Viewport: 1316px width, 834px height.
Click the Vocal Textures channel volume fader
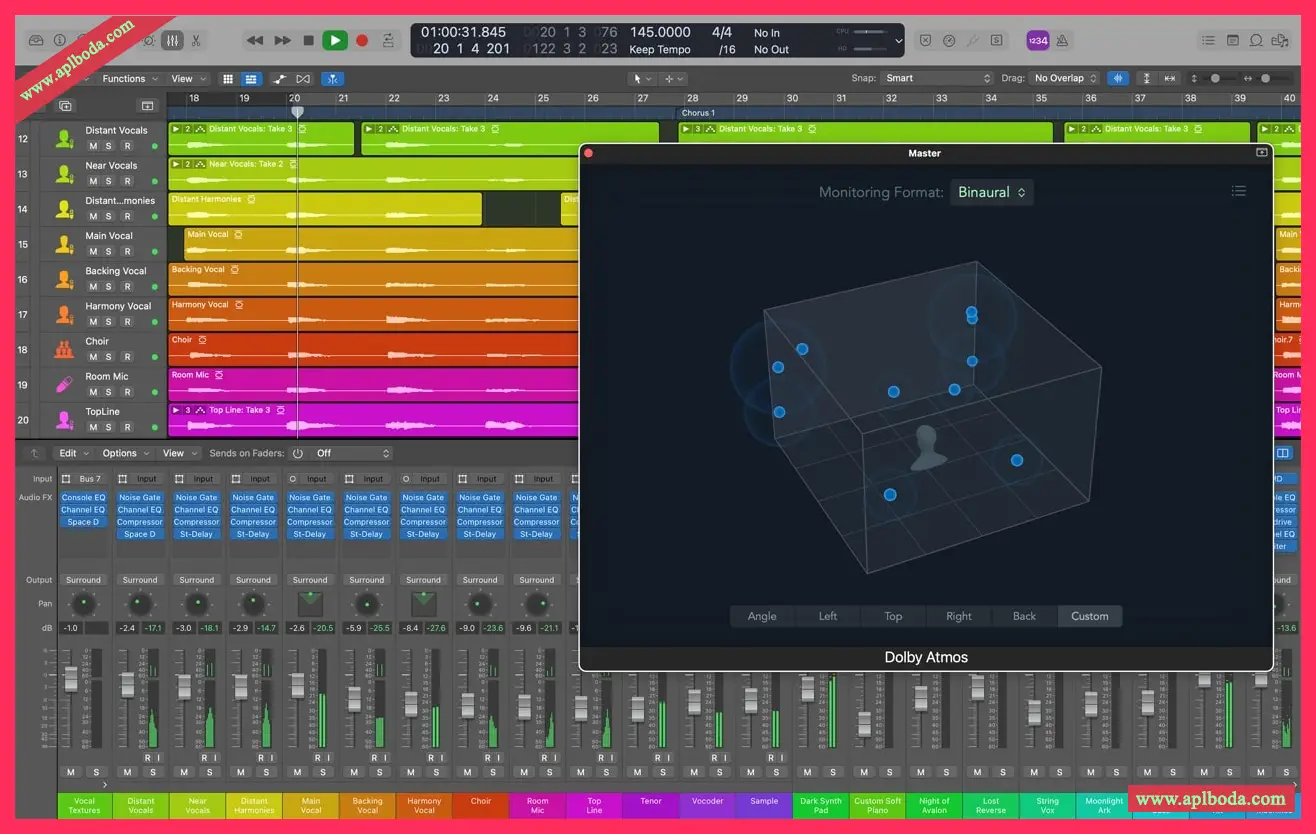pyautogui.click(x=71, y=679)
